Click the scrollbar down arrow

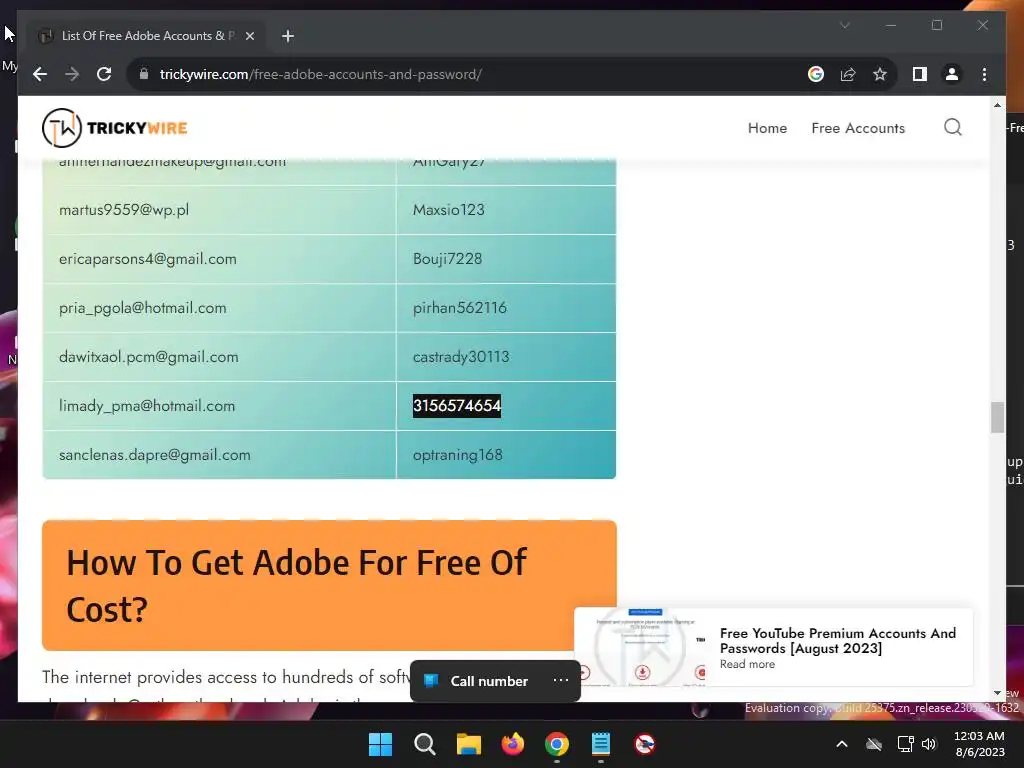coord(997,694)
